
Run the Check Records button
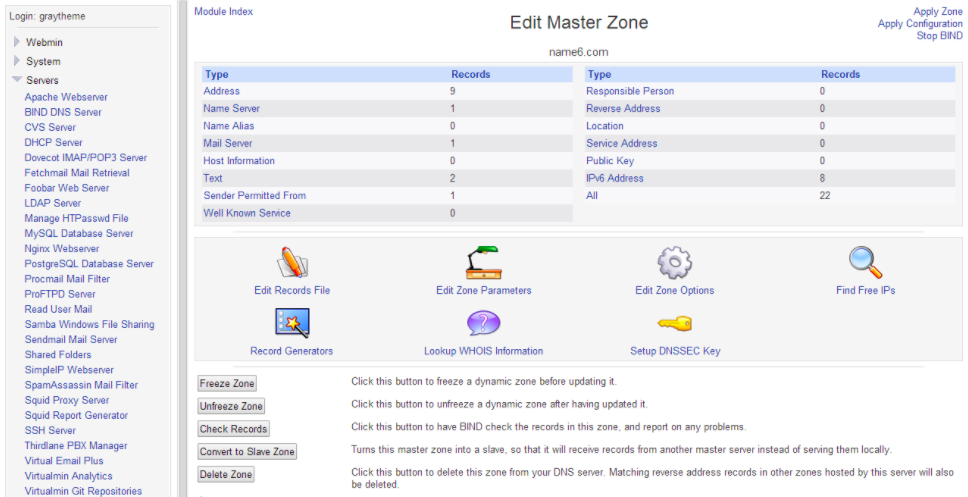[233, 428]
